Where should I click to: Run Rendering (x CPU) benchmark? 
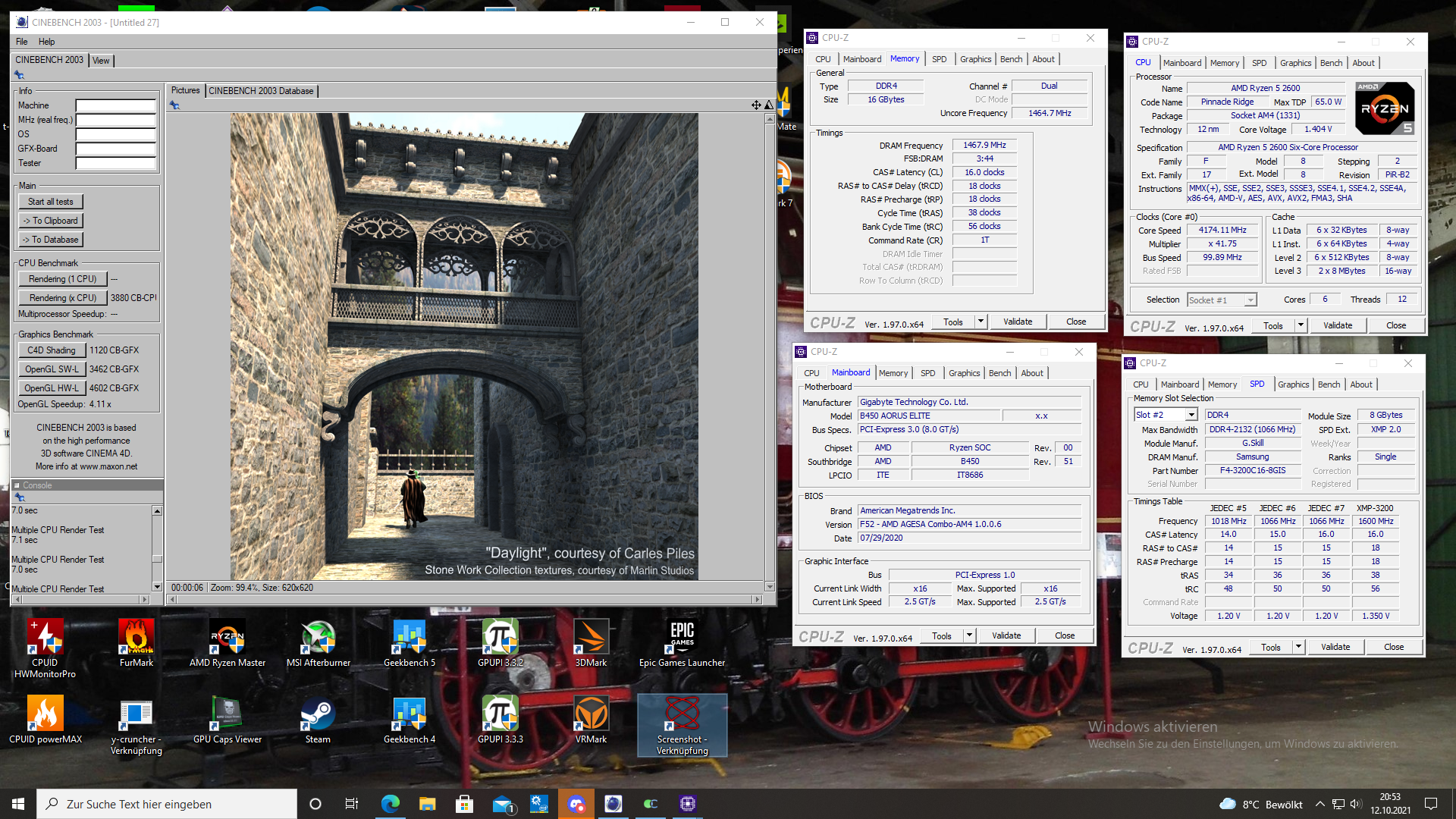coord(63,298)
